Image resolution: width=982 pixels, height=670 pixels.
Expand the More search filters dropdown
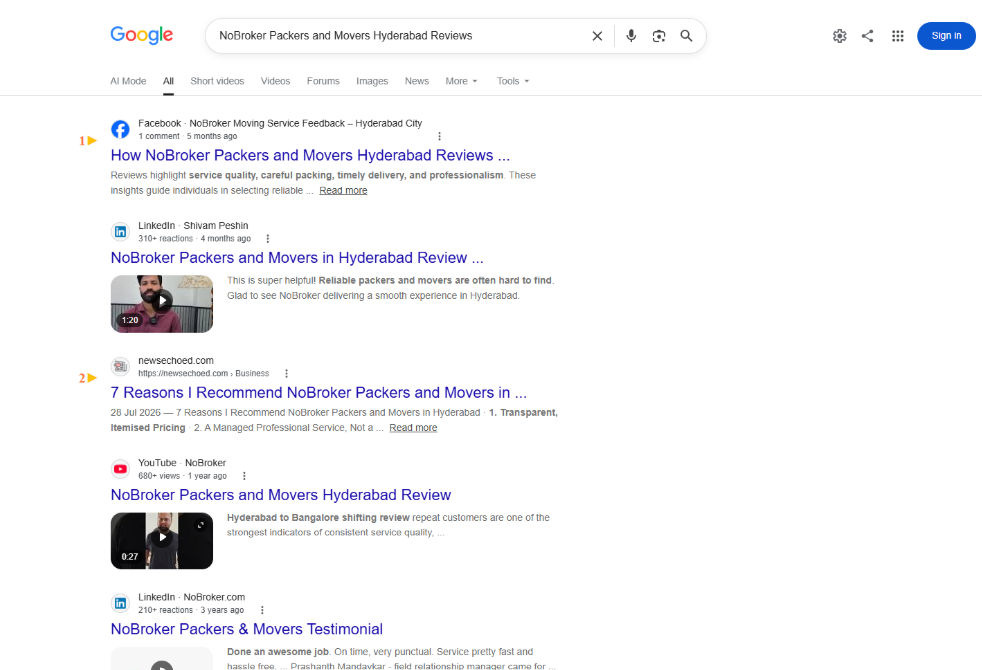tap(462, 81)
